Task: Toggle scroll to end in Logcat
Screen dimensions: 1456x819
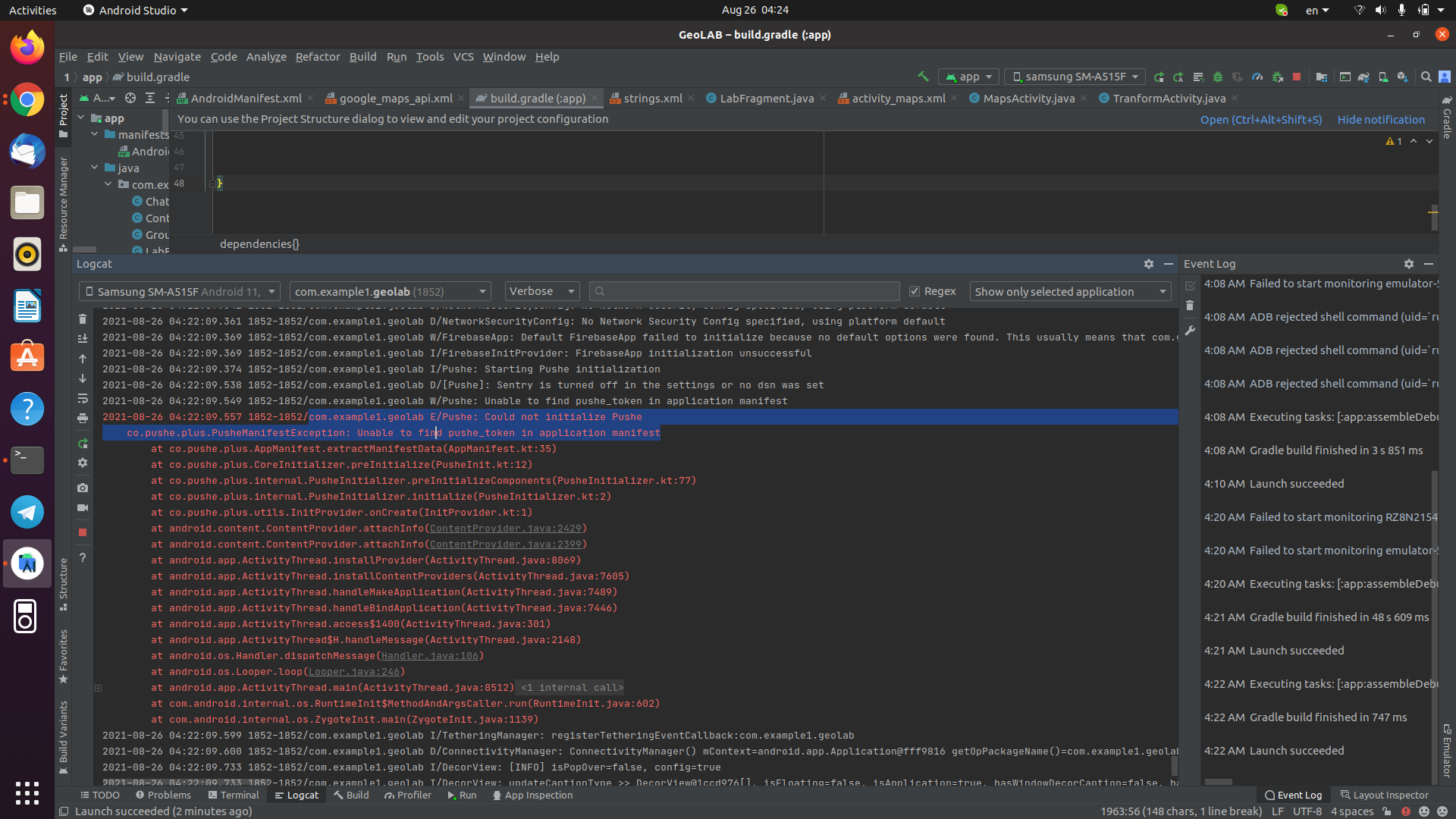Action: [x=82, y=338]
